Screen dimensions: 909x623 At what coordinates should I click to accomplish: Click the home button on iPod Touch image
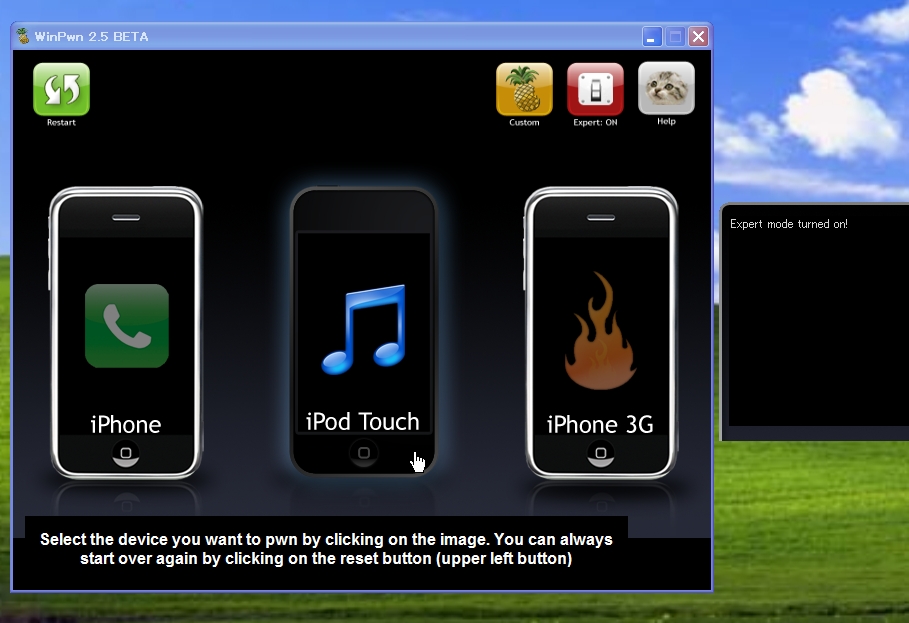363,453
